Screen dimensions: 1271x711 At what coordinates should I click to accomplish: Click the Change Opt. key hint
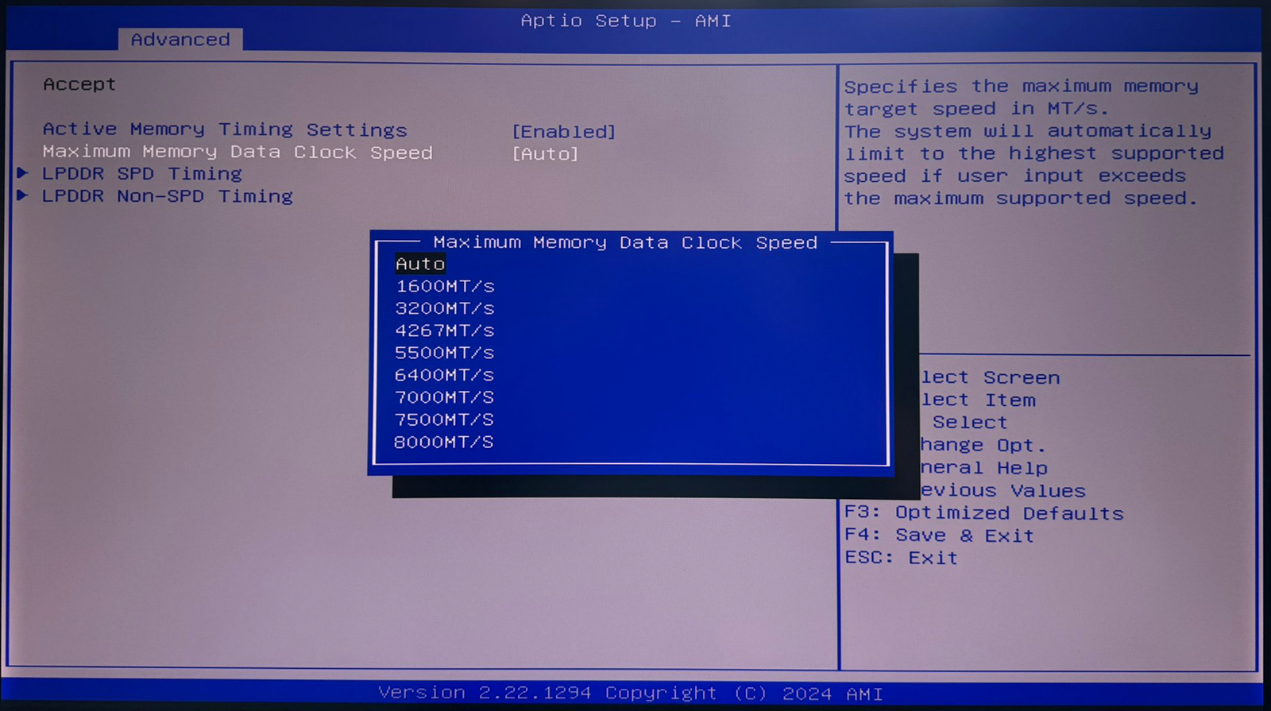(x=982, y=445)
